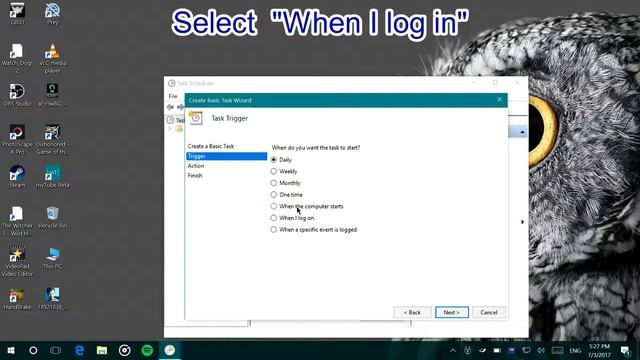Screen dimensions: 640x360
Task: Go to the Finish wizard step
Action: (195, 176)
